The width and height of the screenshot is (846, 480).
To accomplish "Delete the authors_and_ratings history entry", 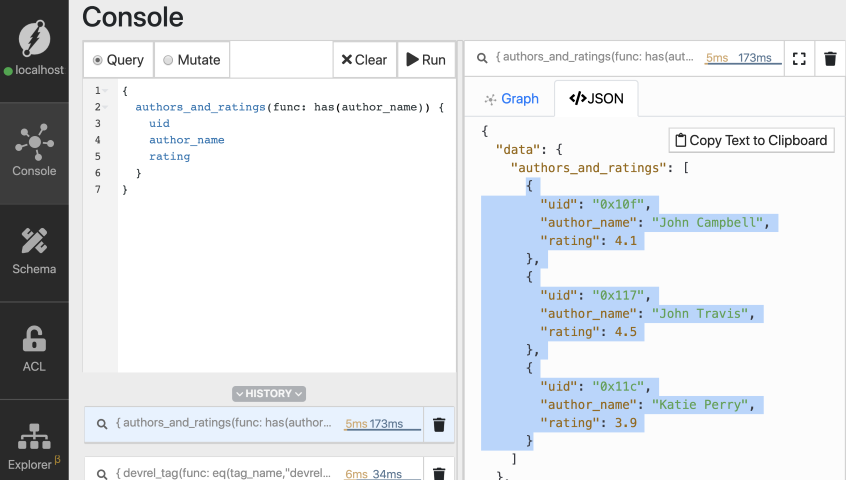I will (x=438, y=425).
